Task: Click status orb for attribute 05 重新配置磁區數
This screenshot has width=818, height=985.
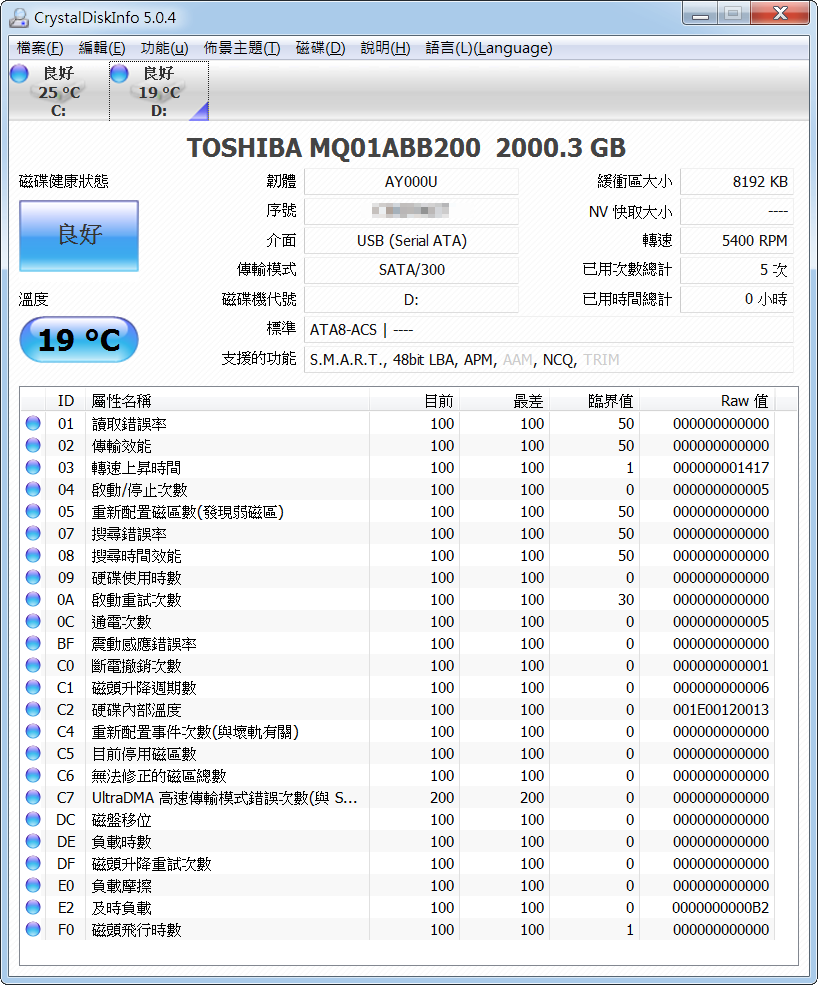Action: [x=33, y=511]
